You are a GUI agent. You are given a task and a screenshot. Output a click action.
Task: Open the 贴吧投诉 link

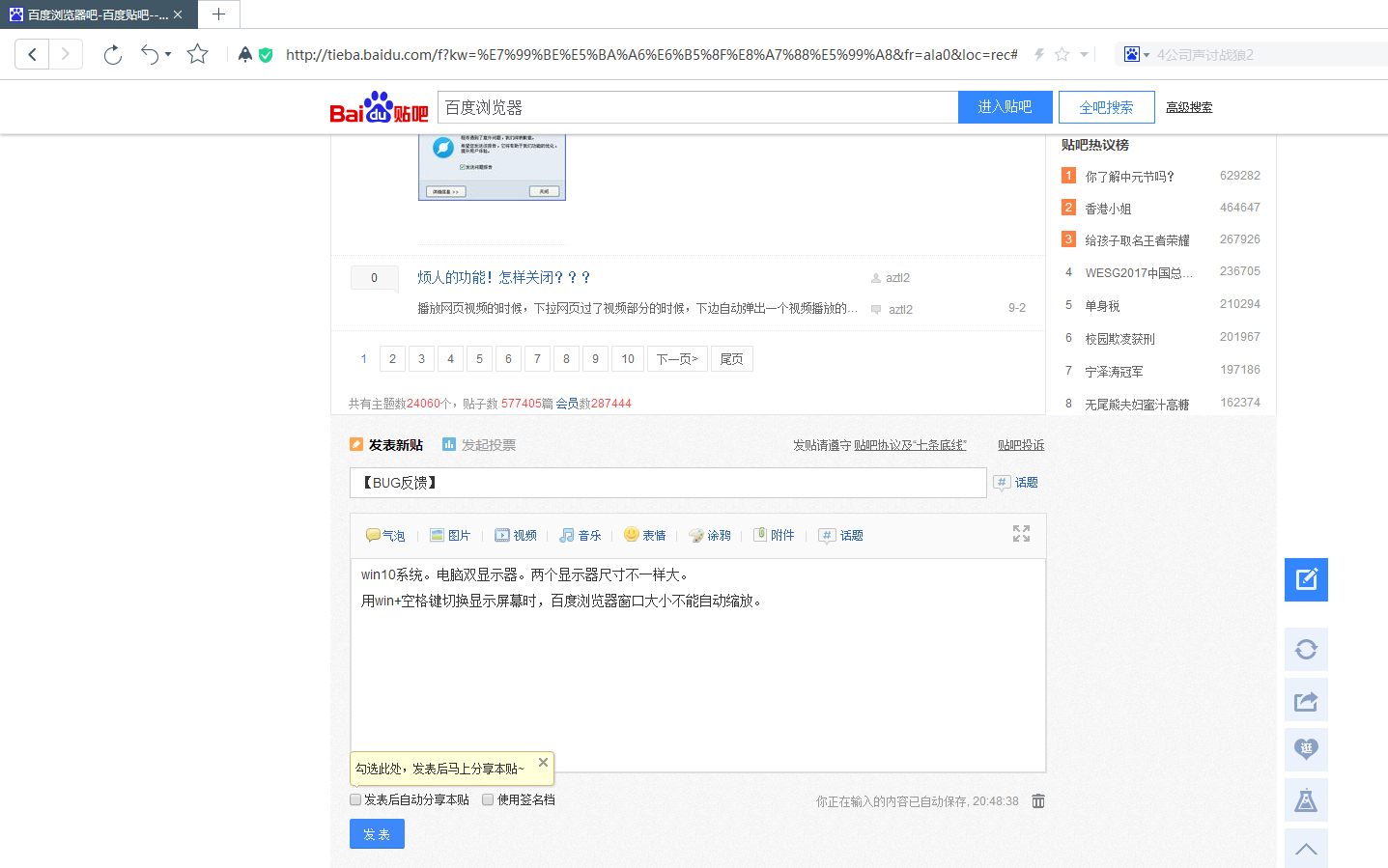[1021, 445]
